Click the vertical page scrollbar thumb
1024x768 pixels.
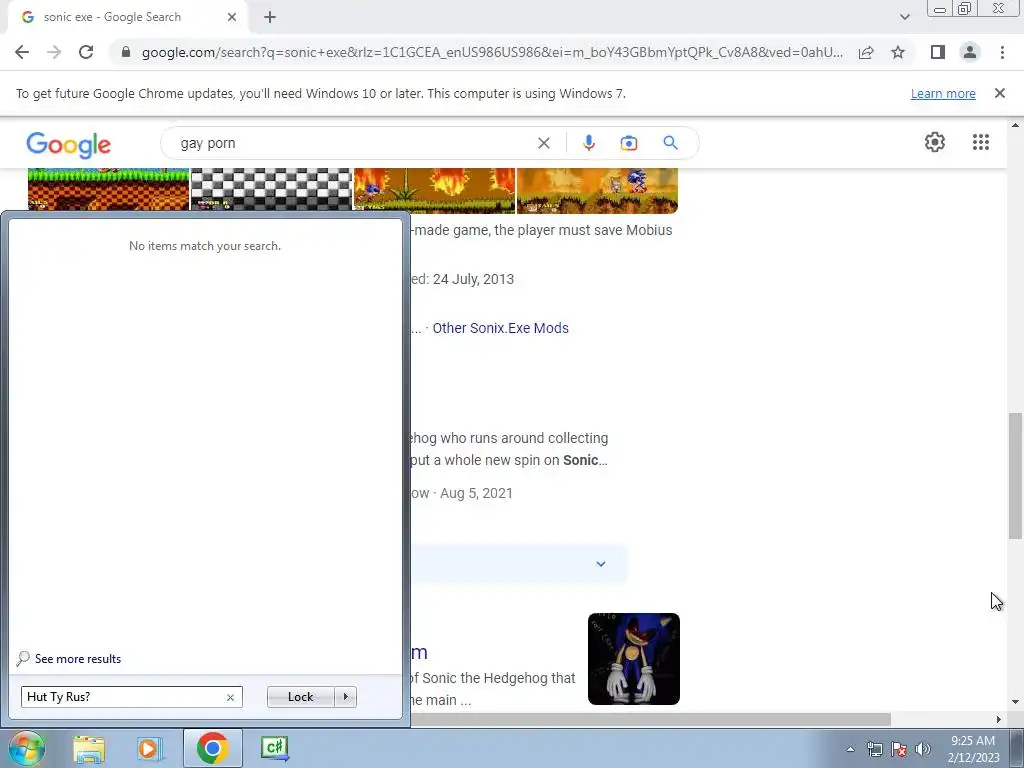pyautogui.click(x=1015, y=475)
